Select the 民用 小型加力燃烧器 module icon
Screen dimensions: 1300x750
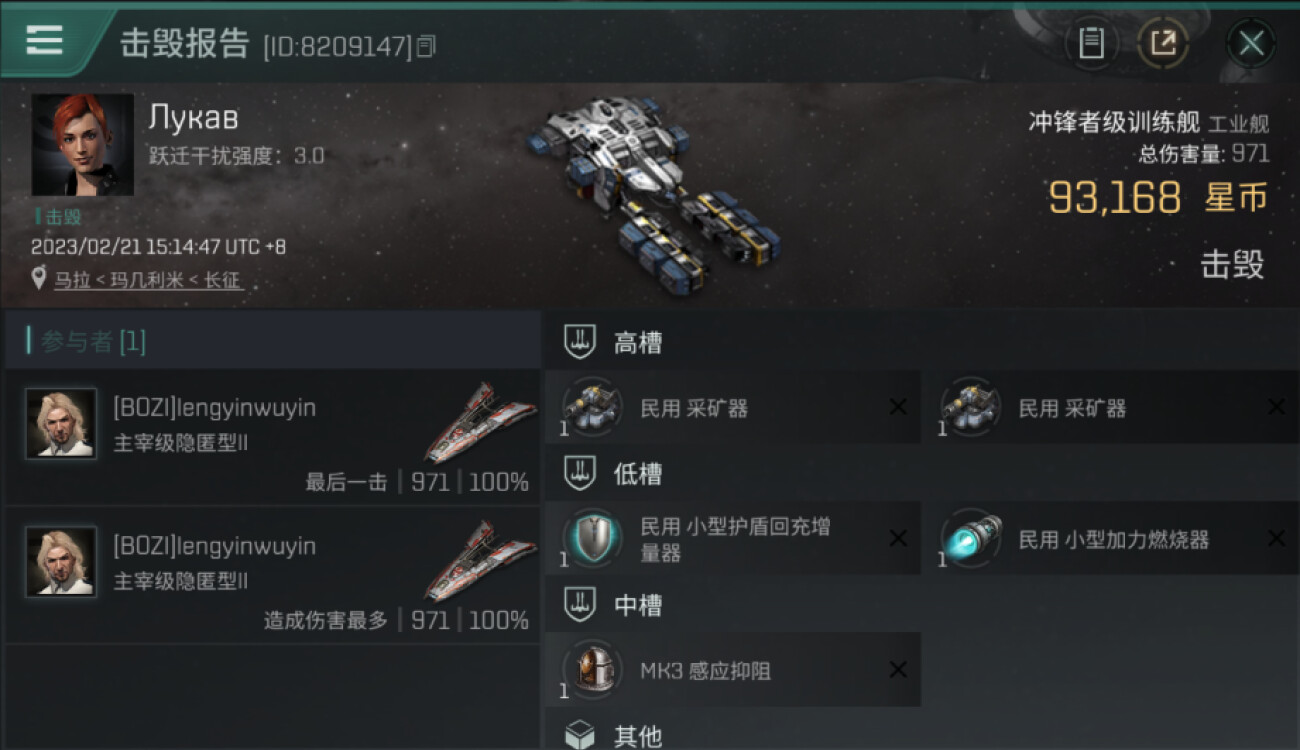(971, 539)
